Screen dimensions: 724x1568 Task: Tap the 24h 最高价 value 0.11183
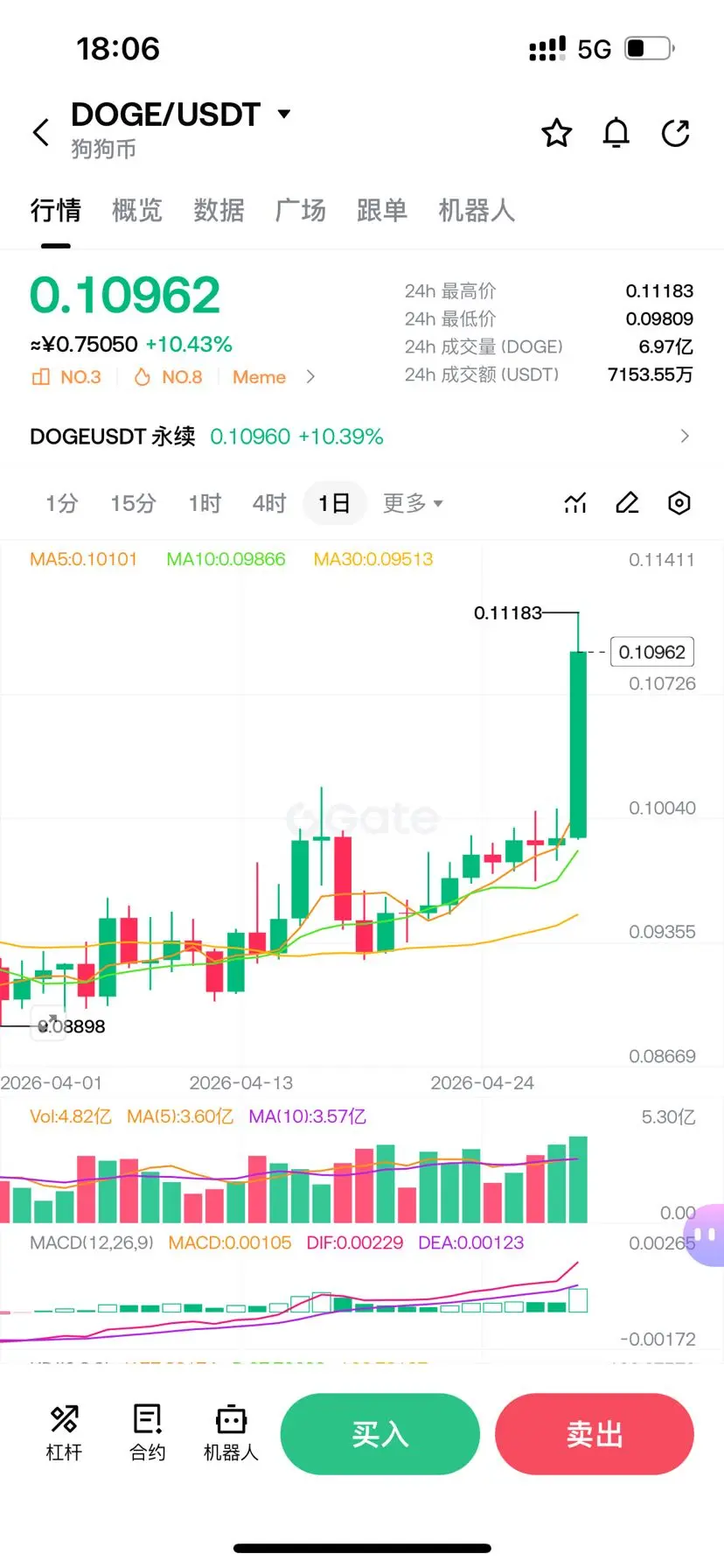pos(659,290)
